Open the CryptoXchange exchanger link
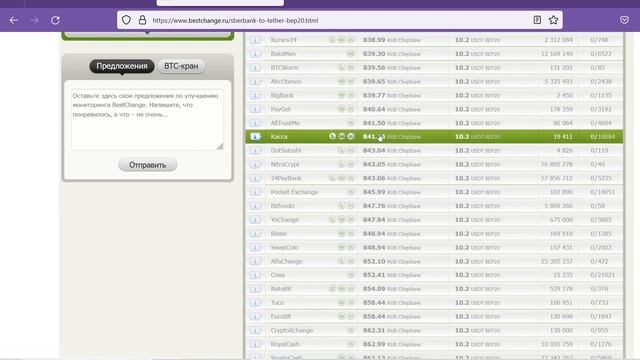 (292, 331)
